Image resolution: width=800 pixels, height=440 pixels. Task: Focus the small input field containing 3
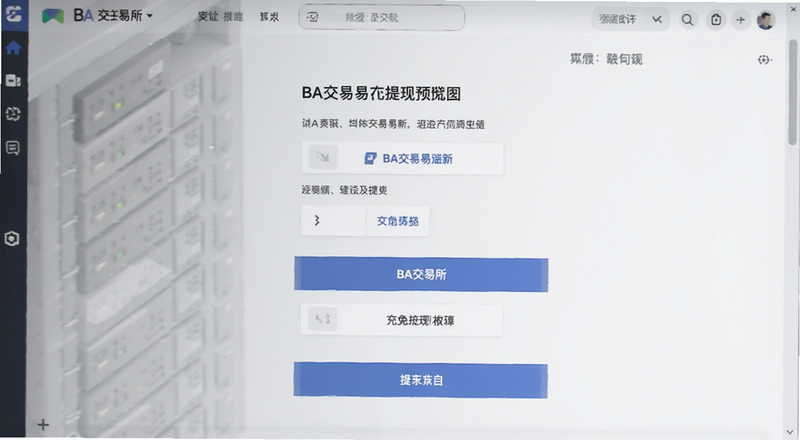334,221
